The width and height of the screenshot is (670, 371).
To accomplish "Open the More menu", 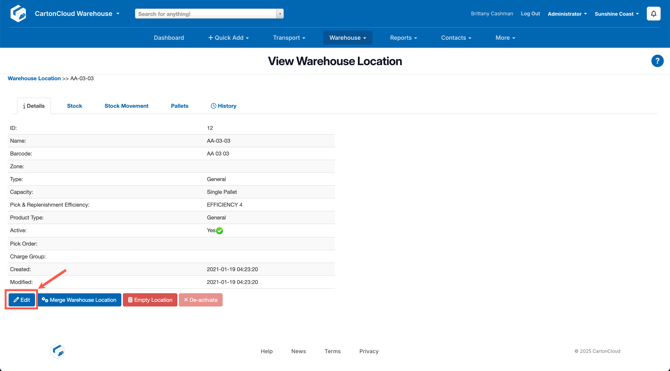I will [505, 38].
